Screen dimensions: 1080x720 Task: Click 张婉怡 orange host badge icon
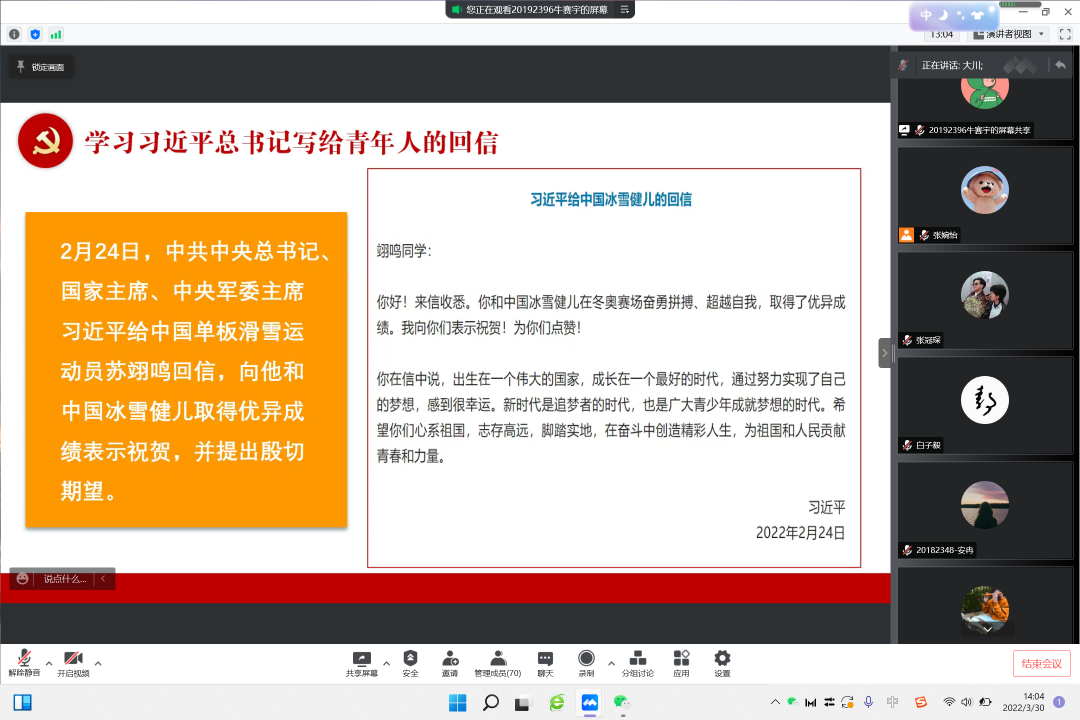coord(906,235)
